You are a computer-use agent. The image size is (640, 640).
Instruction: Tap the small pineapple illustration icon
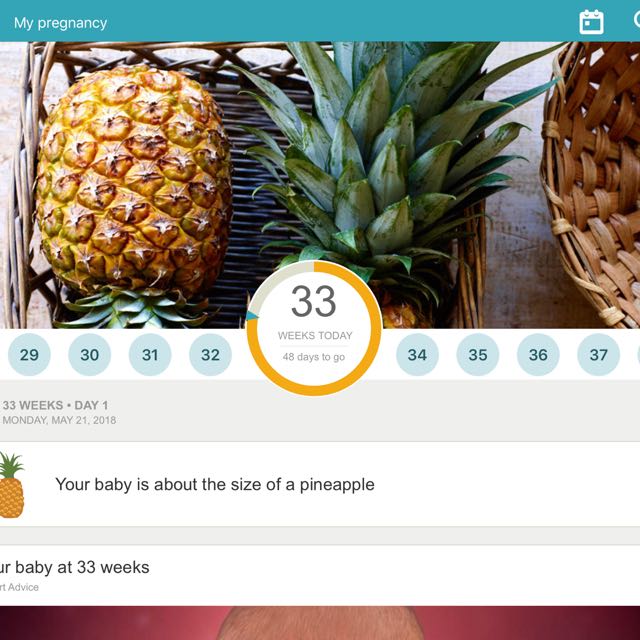[11, 485]
